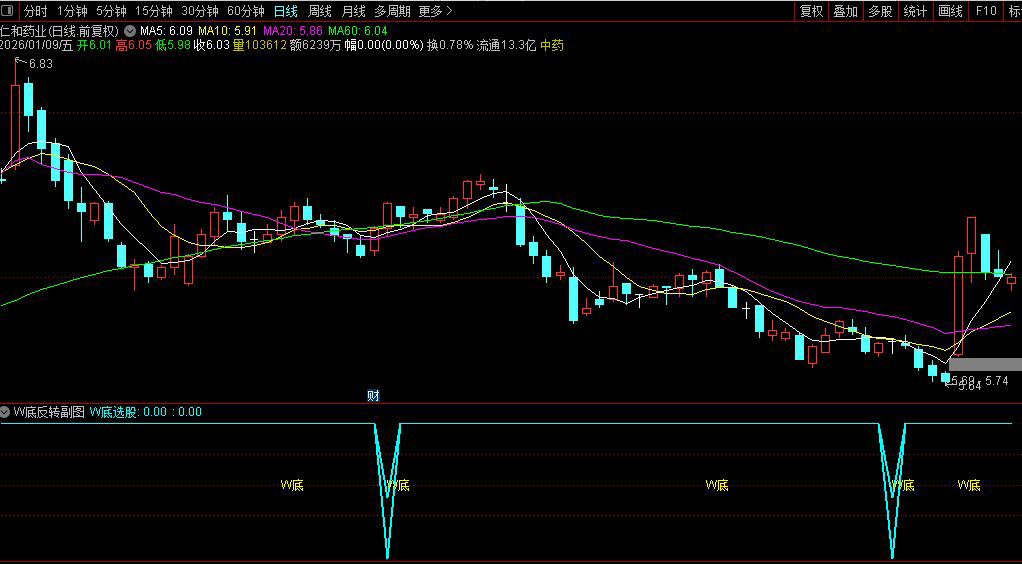Click the 财 financial marker icon
The image size is (1022, 564).
pyautogui.click(x=373, y=395)
